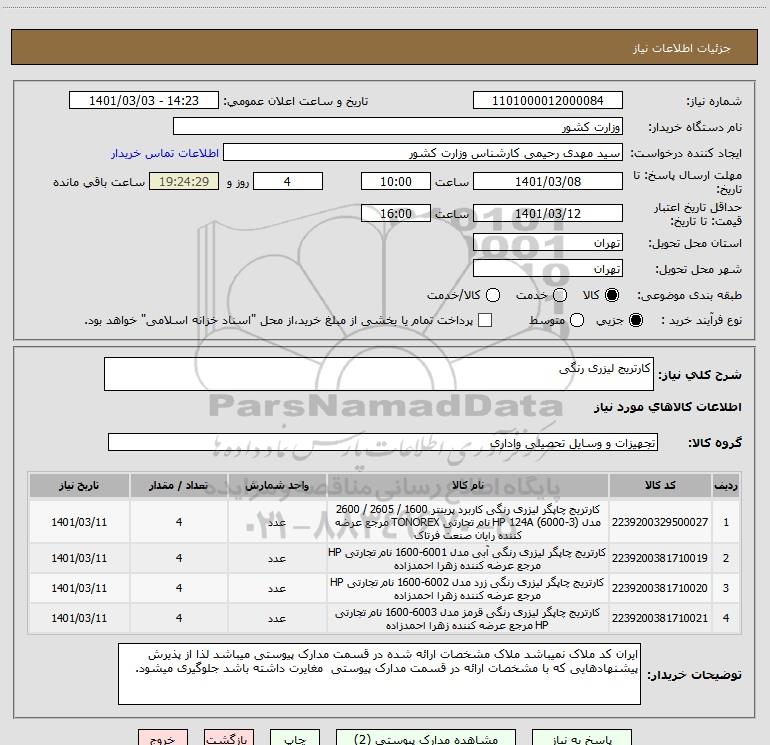770x745 pixels.
Task: Click the requester field سید مهدی رحیمی
Action: [423, 152]
